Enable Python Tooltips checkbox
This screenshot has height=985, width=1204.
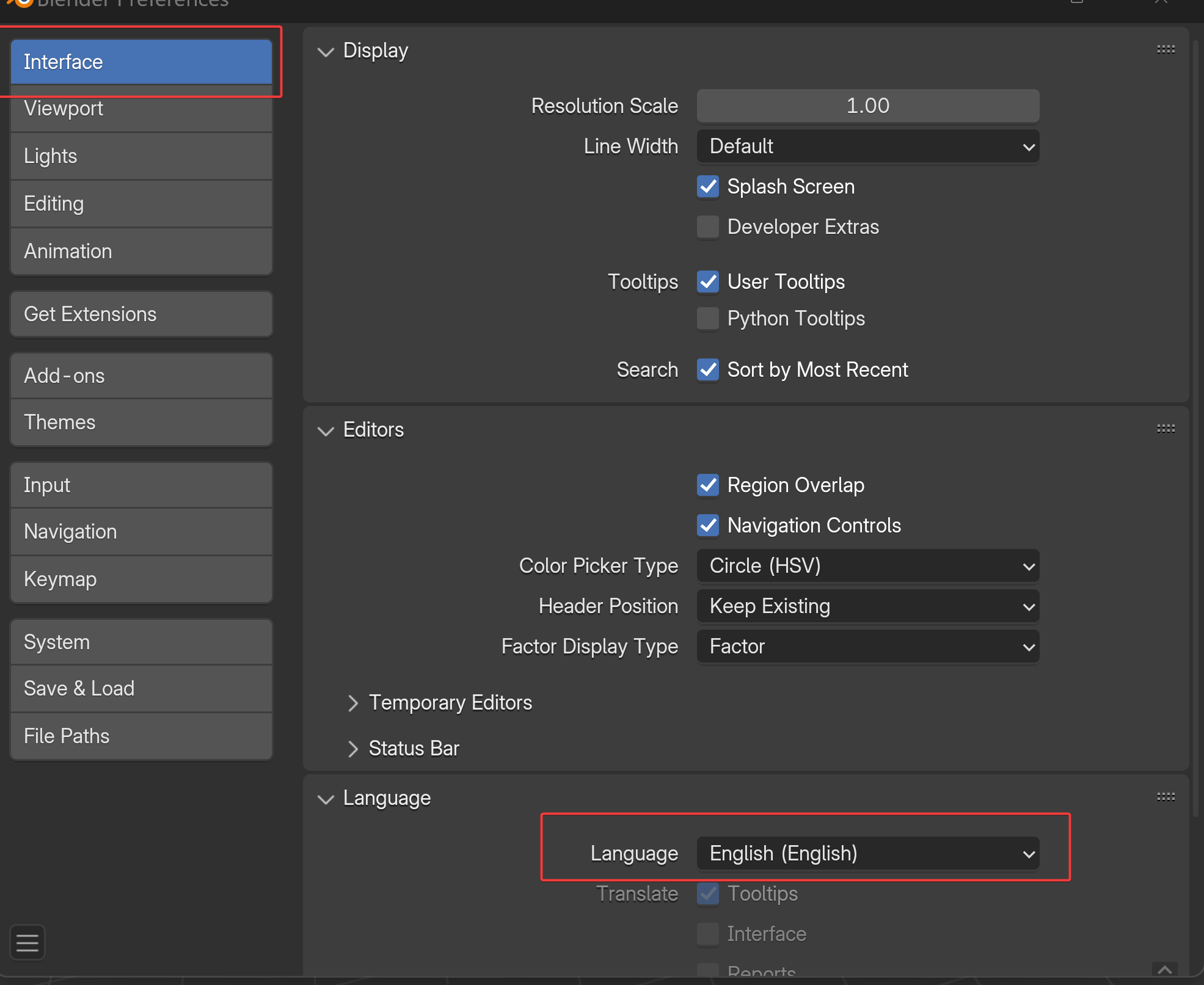point(708,318)
